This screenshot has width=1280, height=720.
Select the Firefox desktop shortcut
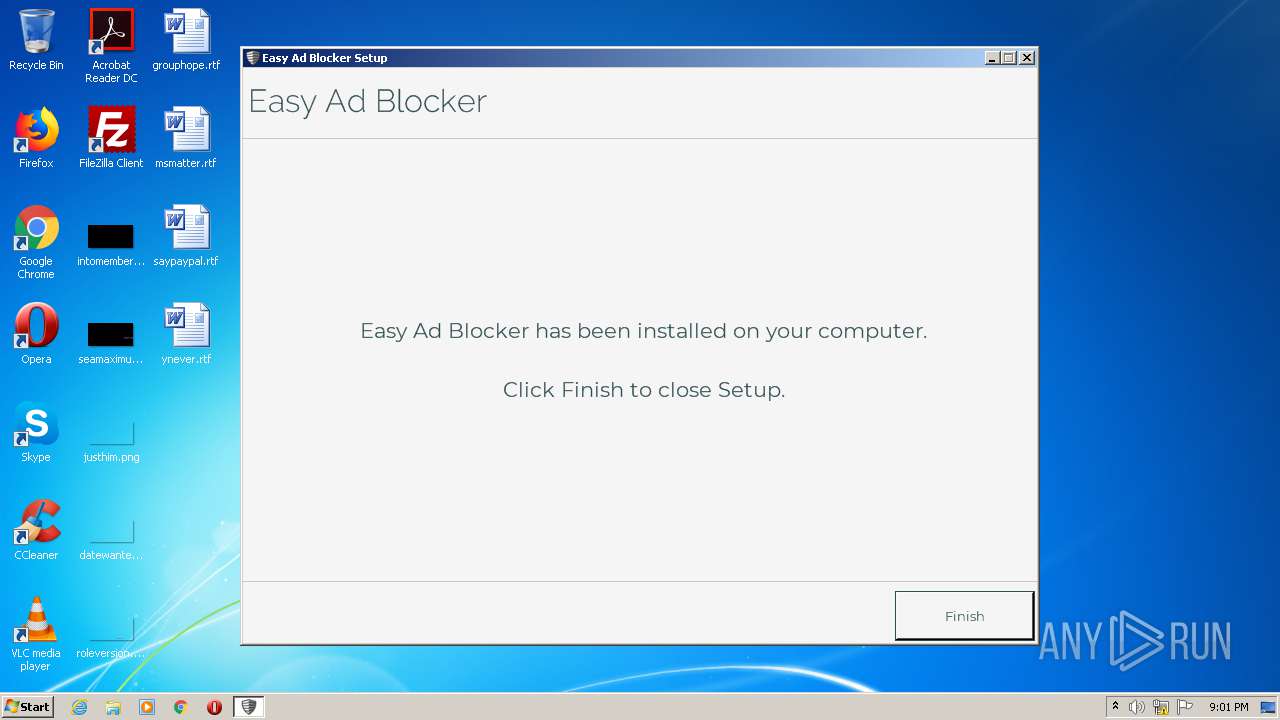(x=36, y=138)
